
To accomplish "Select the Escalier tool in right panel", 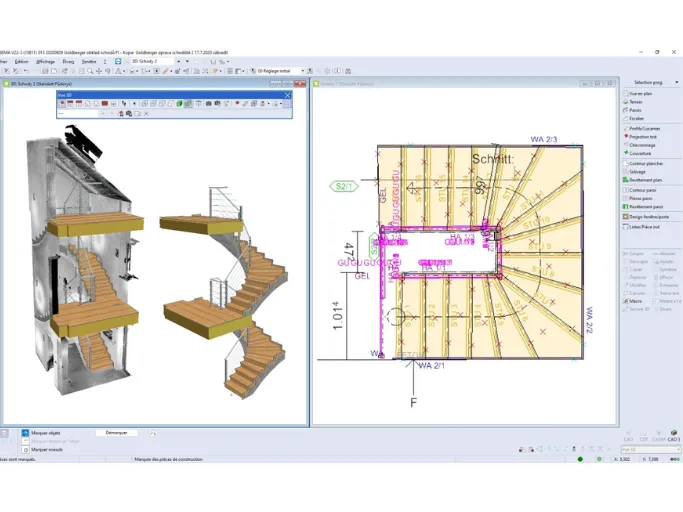I will click(x=636, y=119).
